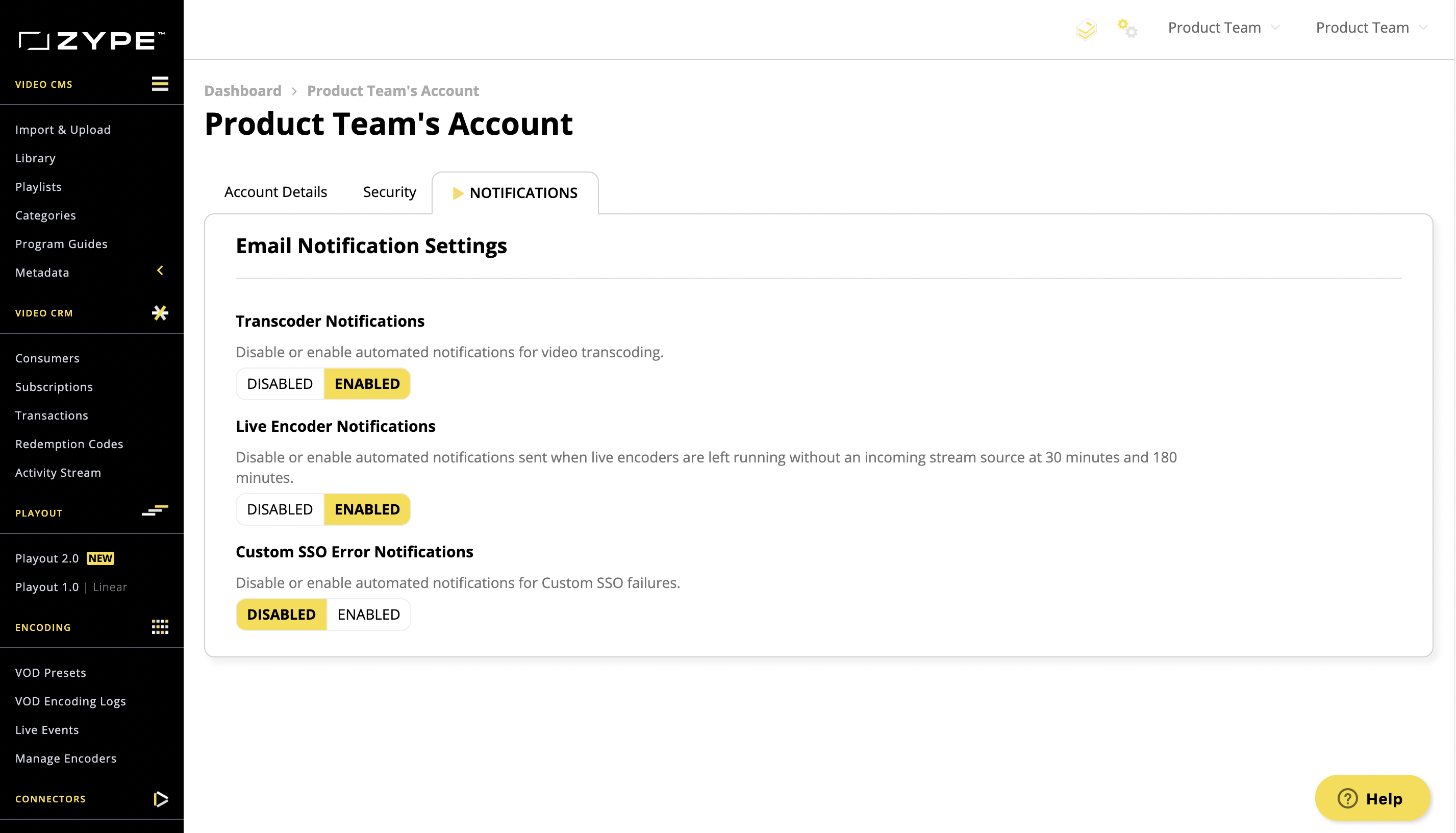1456x833 pixels.
Task: Open Playout 2.0 in sidebar
Action: 47,558
